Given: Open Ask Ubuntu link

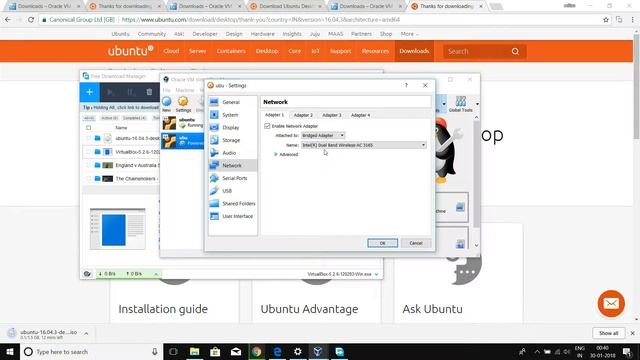Looking at the screenshot, I should point(433,309).
